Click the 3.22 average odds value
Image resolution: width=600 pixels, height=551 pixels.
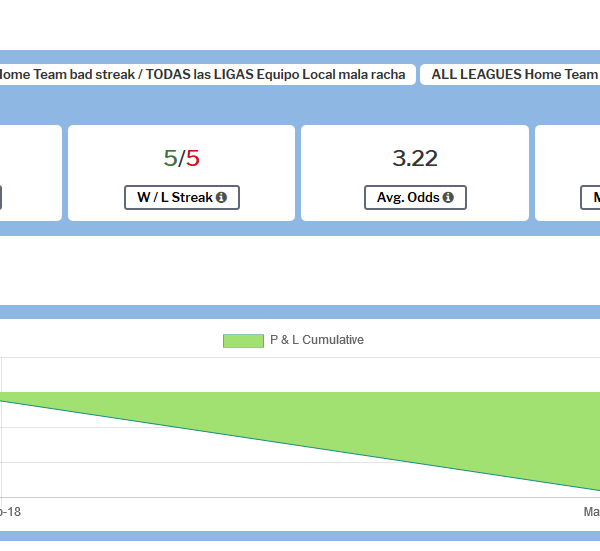pos(415,158)
